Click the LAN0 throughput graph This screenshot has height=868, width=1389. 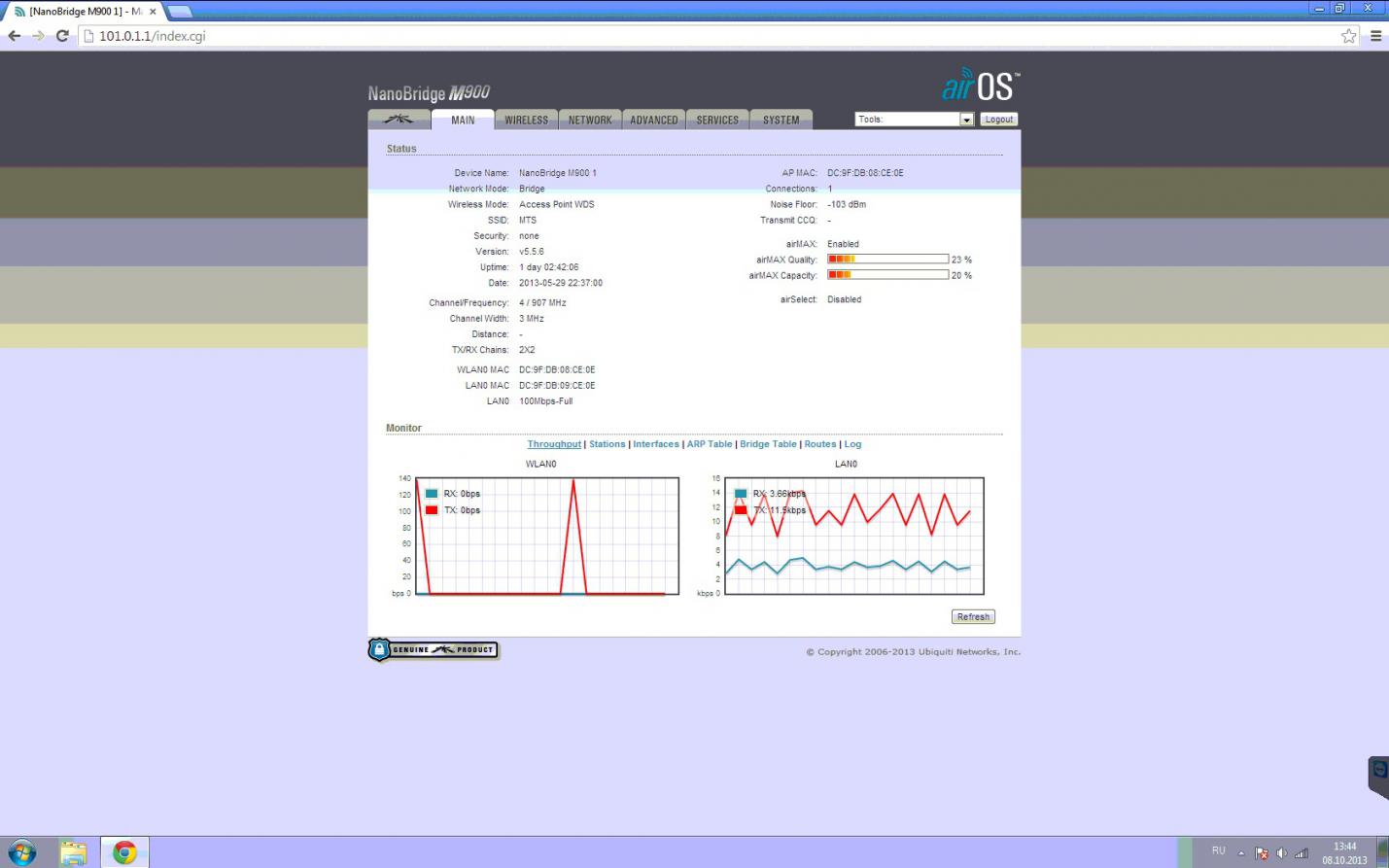pos(854,536)
